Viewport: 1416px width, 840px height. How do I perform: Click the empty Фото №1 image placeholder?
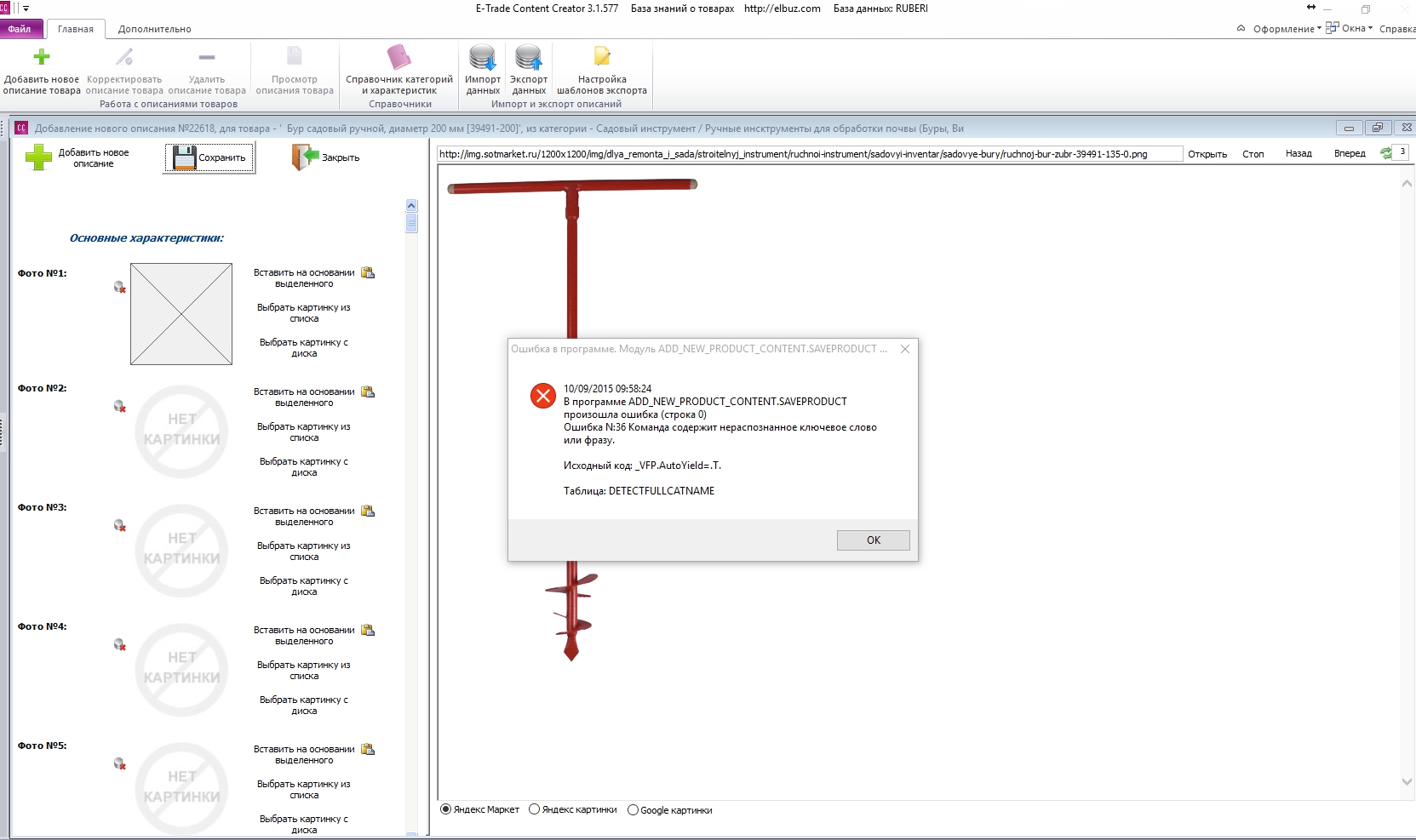(x=181, y=314)
